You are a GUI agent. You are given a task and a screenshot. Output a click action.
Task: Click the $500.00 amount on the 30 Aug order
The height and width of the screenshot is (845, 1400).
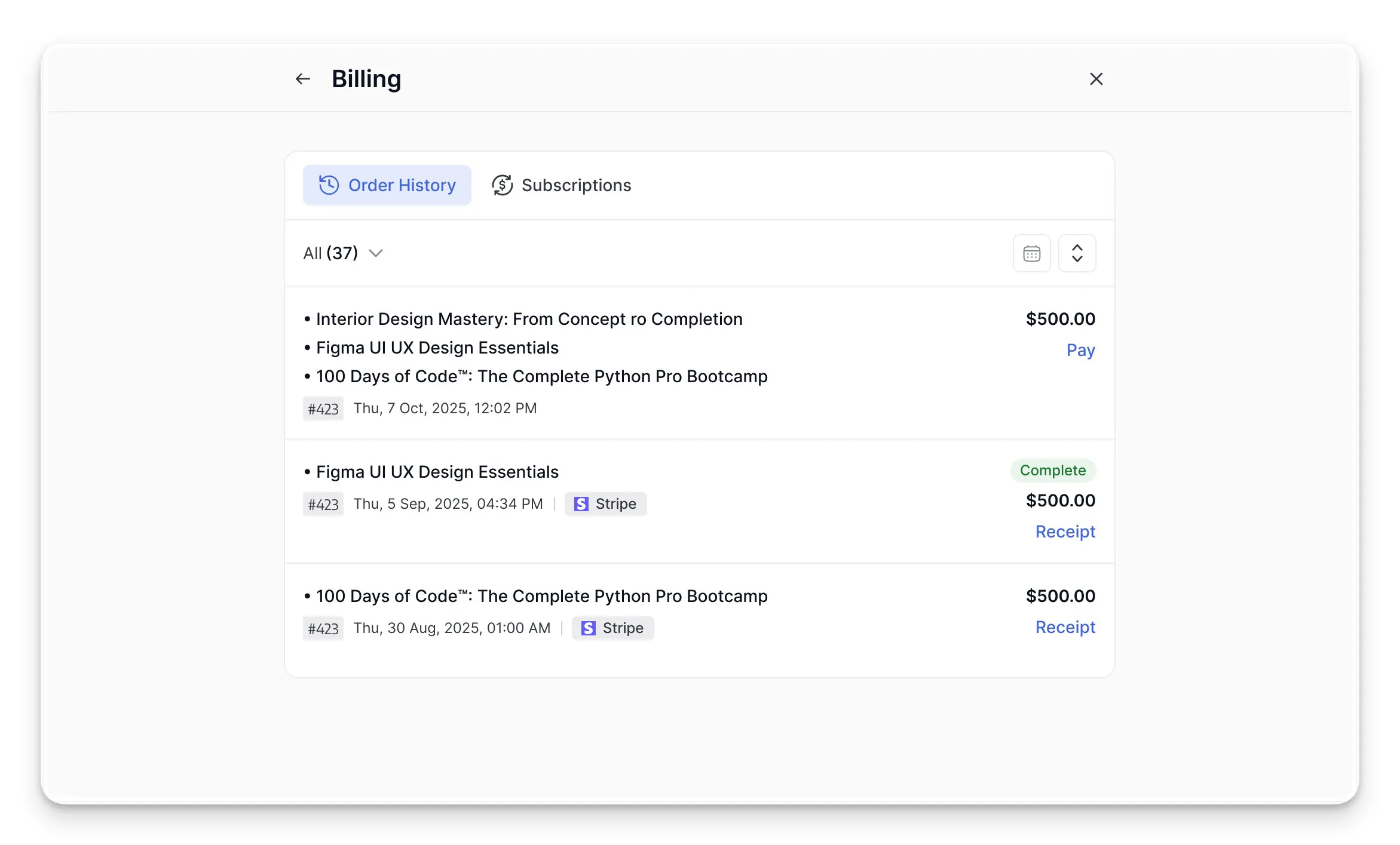click(1061, 596)
